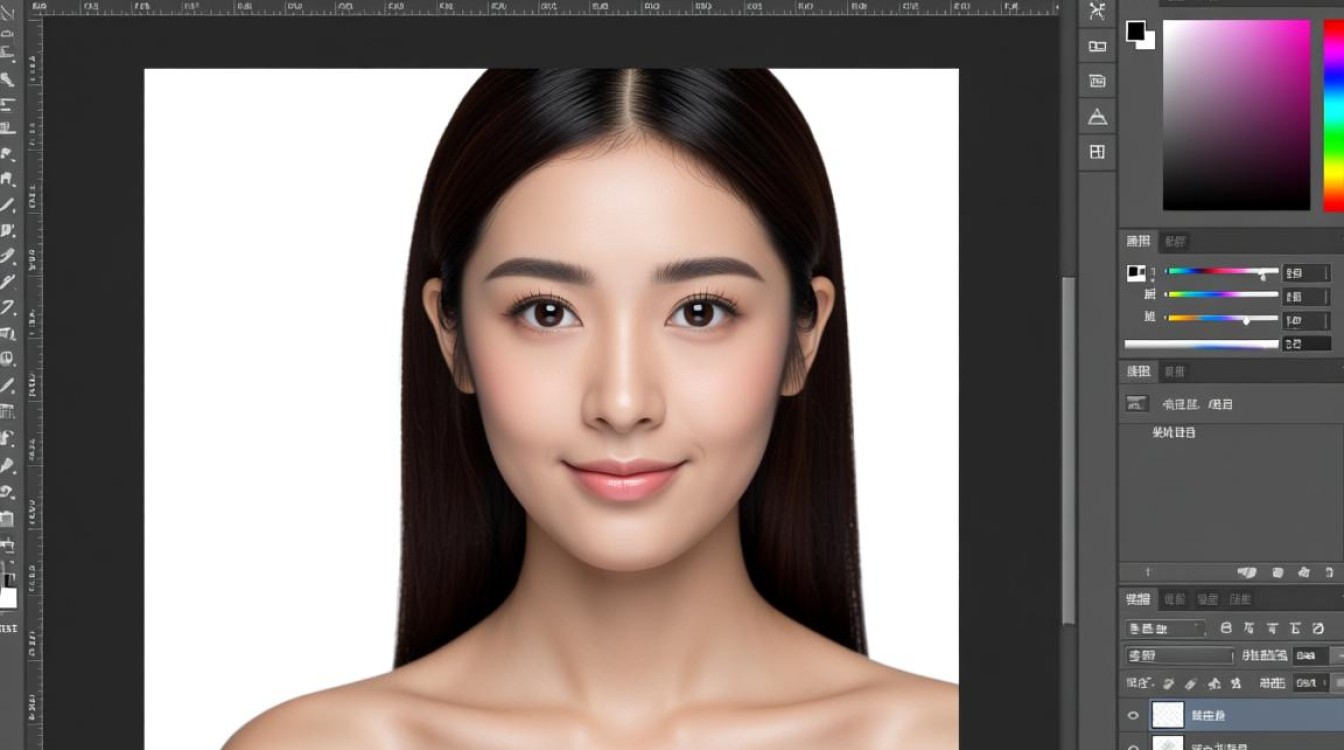Click the black foreground color swatch in Color panel

click(x=1136, y=31)
